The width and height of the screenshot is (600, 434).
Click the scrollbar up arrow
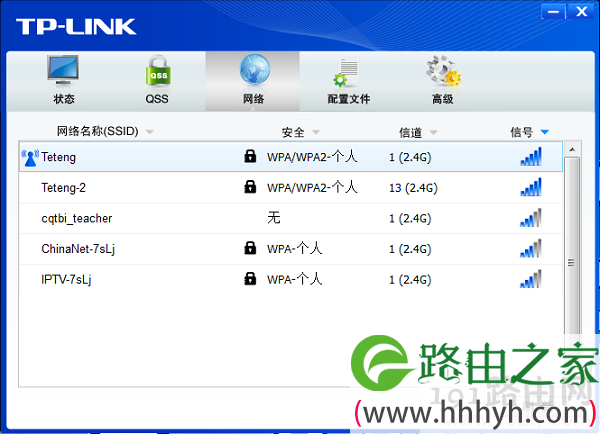point(572,149)
